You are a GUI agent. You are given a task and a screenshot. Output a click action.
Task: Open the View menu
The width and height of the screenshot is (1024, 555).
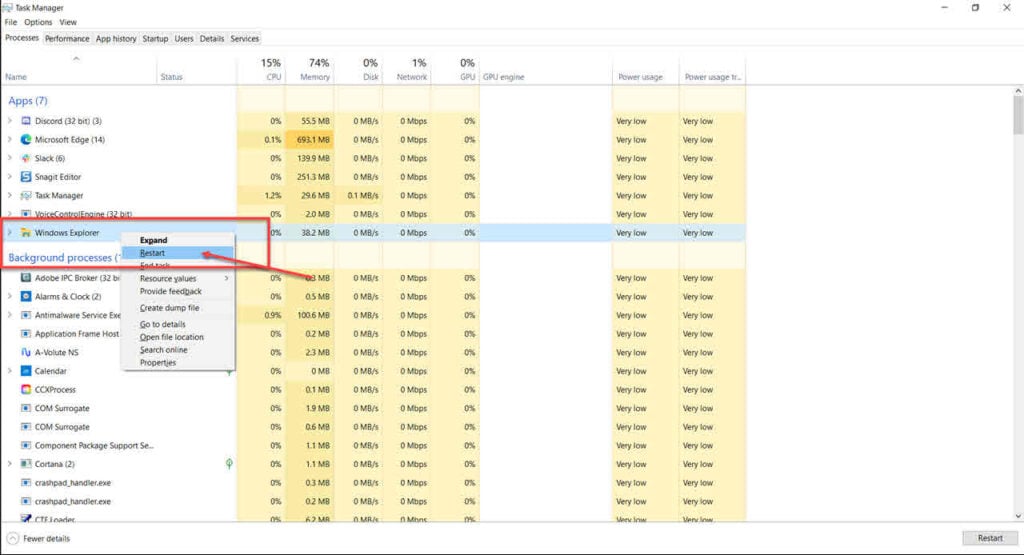tap(68, 22)
